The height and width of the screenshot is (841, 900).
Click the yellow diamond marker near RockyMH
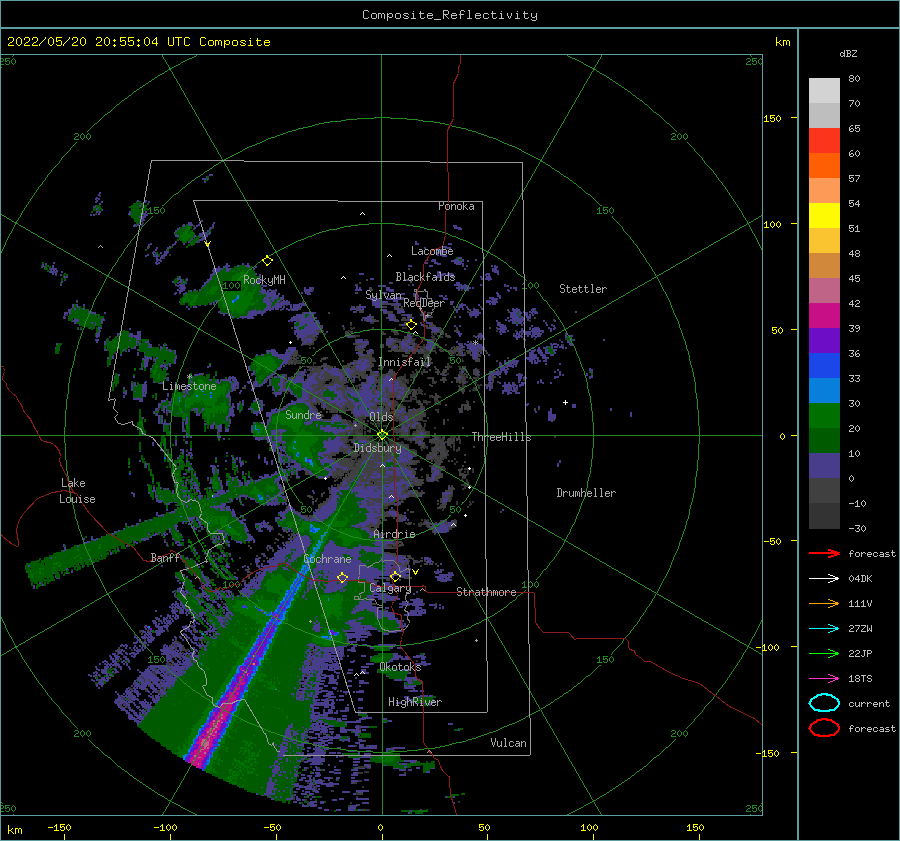267,261
